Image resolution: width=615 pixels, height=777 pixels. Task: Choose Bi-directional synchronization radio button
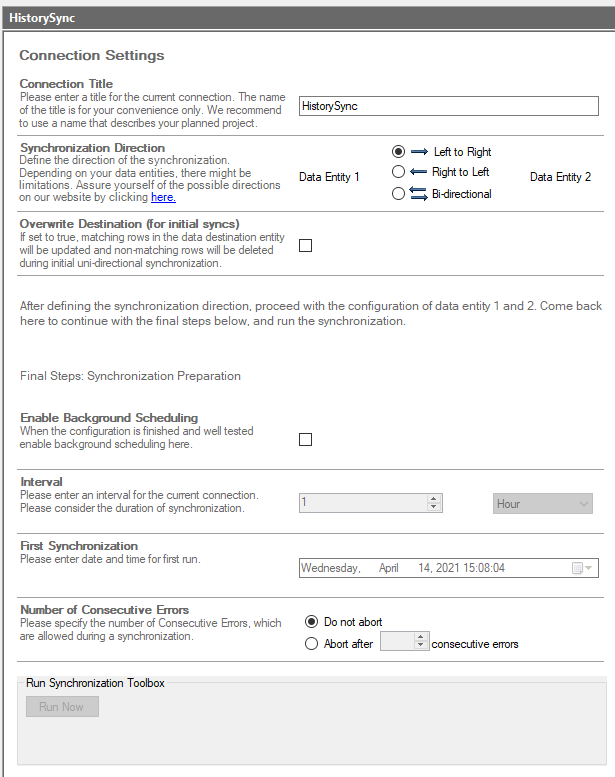coord(399,194)
